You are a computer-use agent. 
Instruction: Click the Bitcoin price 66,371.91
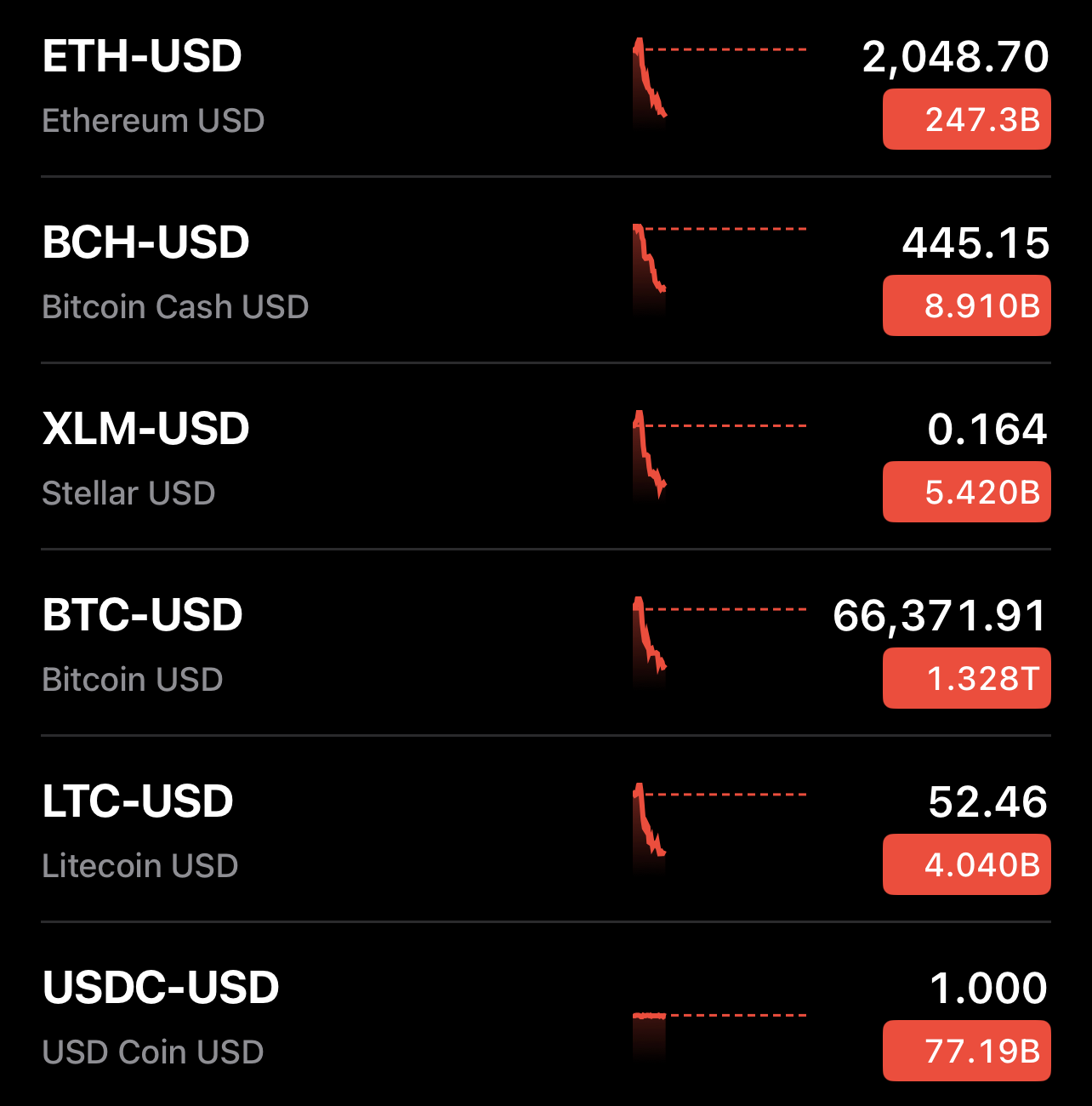940,615
